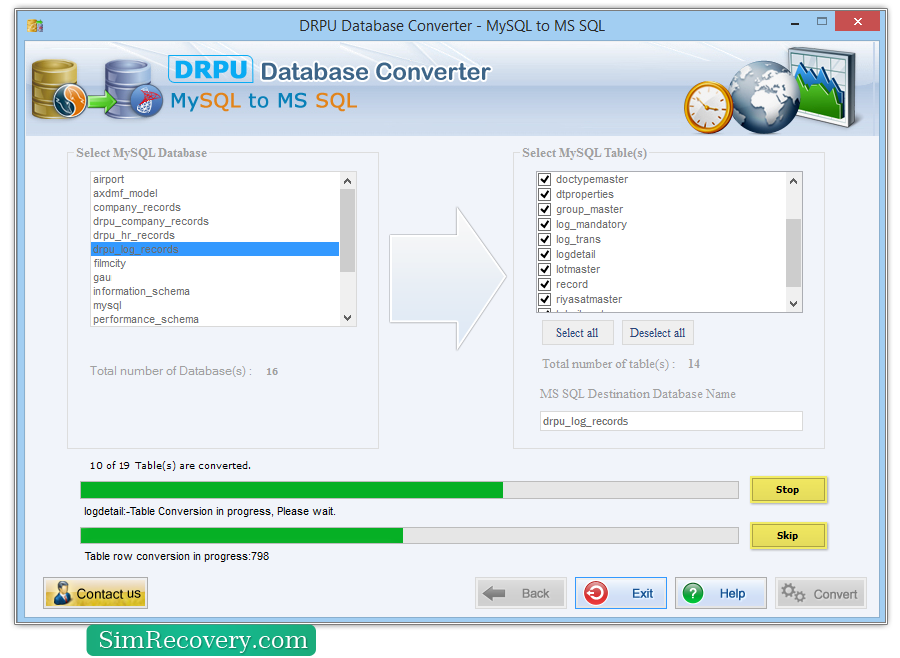
Task: Select the airport database
Action: point(215,179)
